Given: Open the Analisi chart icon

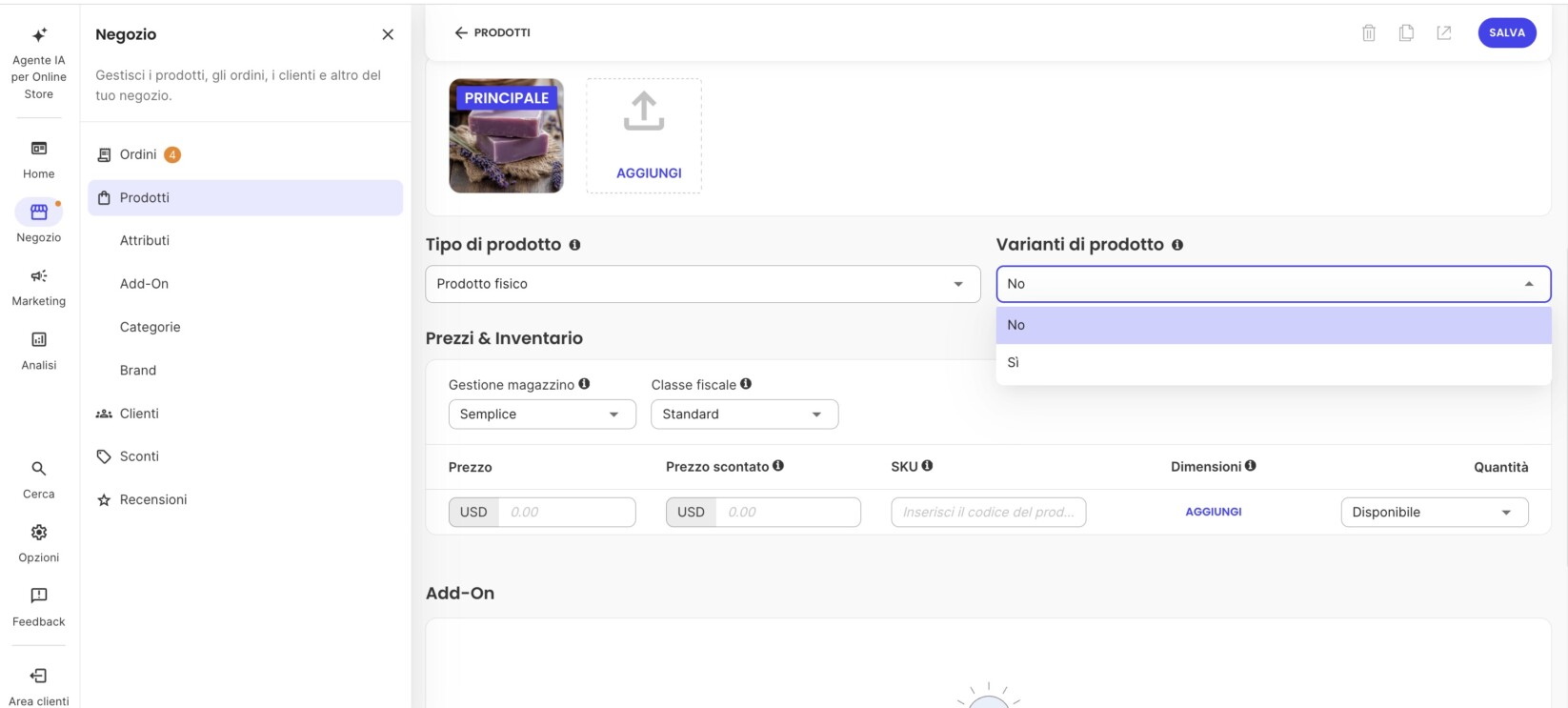Looking at the screenshot, I should coord(39,339).
